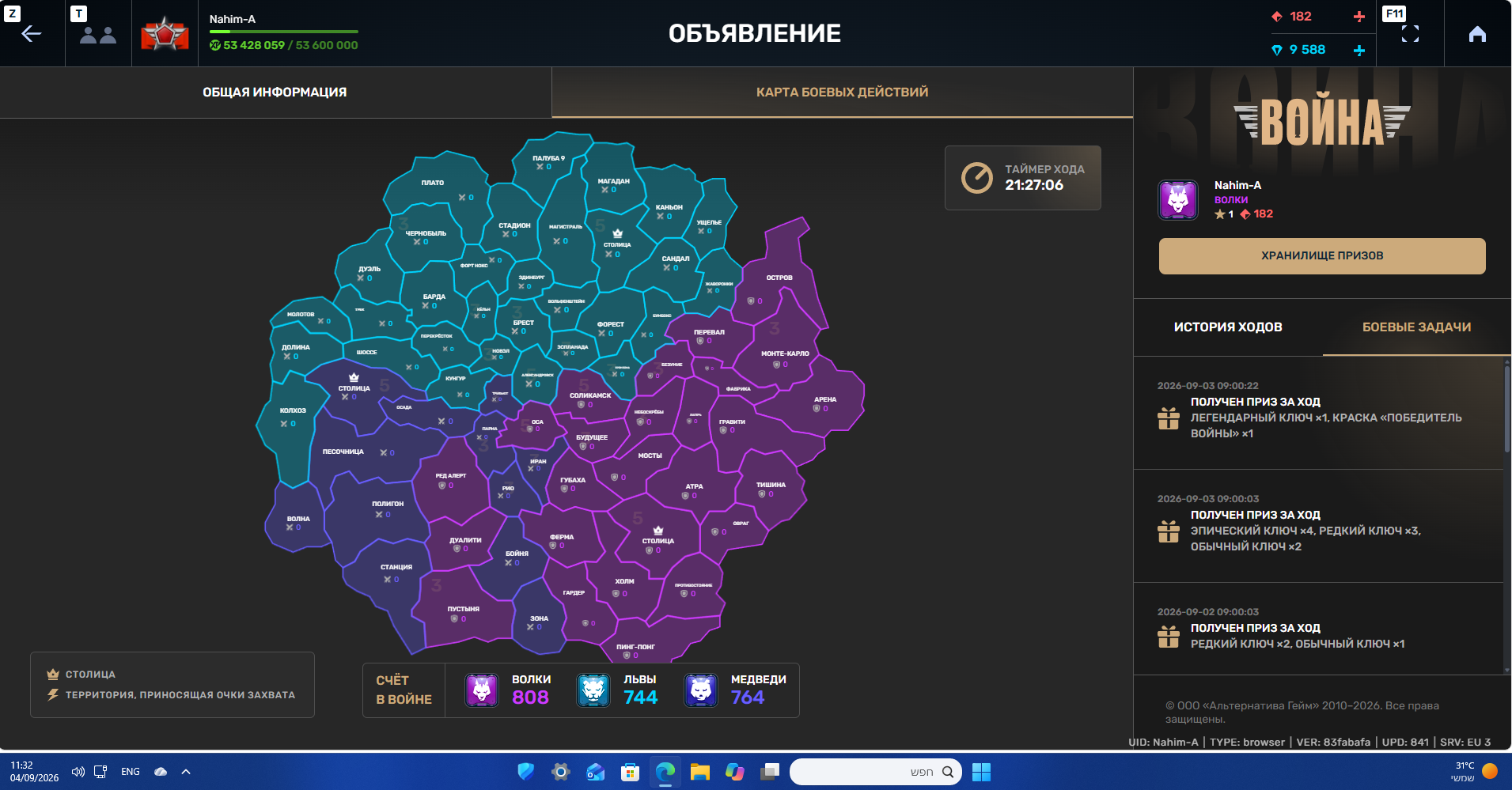Switch to Карта боевых действий tab
This screenshot has width=1512, height=790.
[x=842, y=93]
